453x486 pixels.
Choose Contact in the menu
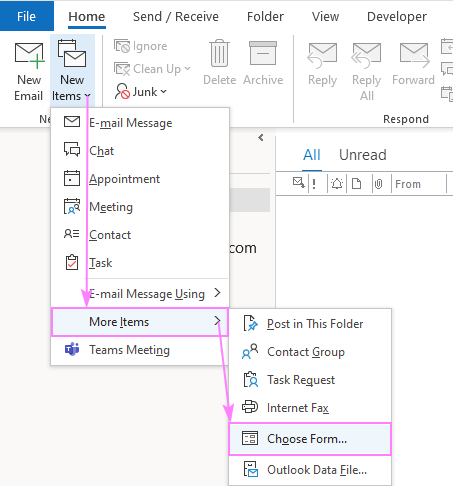click(x=140, y=235)
